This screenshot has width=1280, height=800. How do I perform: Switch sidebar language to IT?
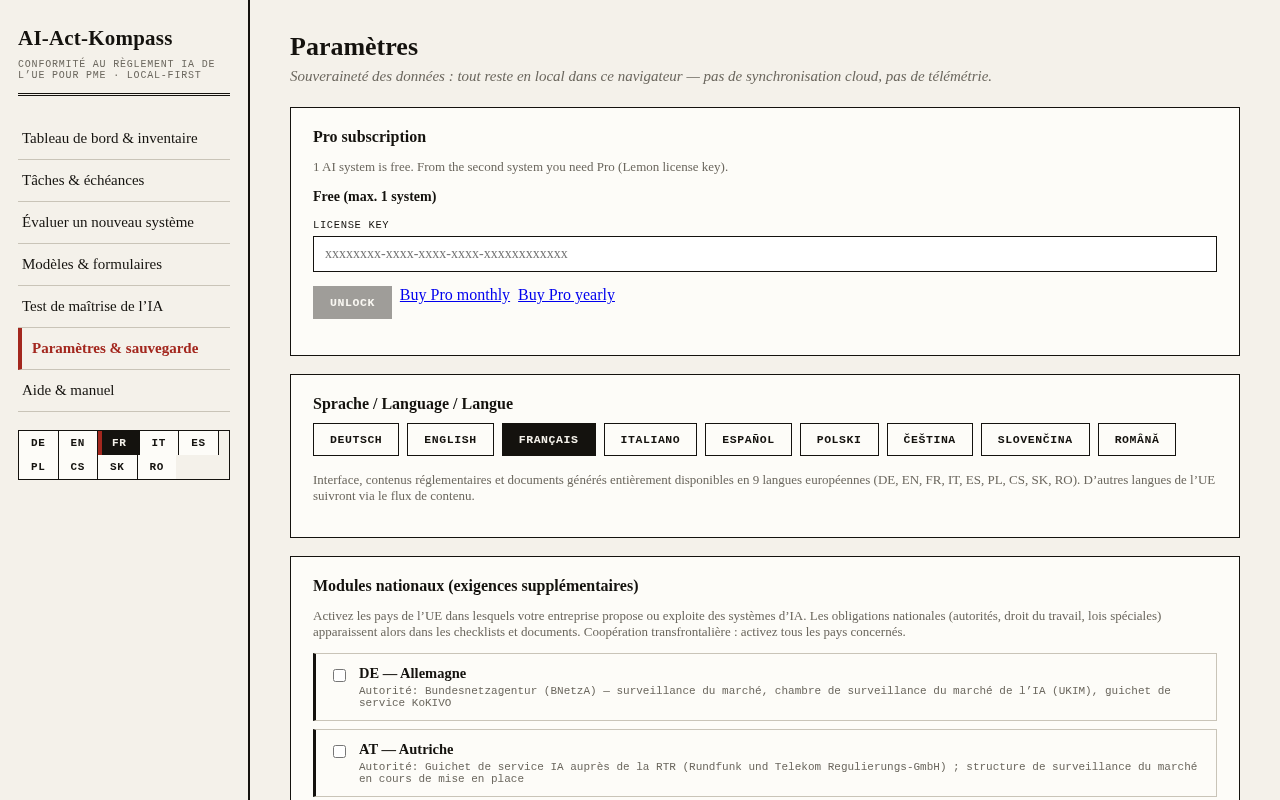point(159,443)
